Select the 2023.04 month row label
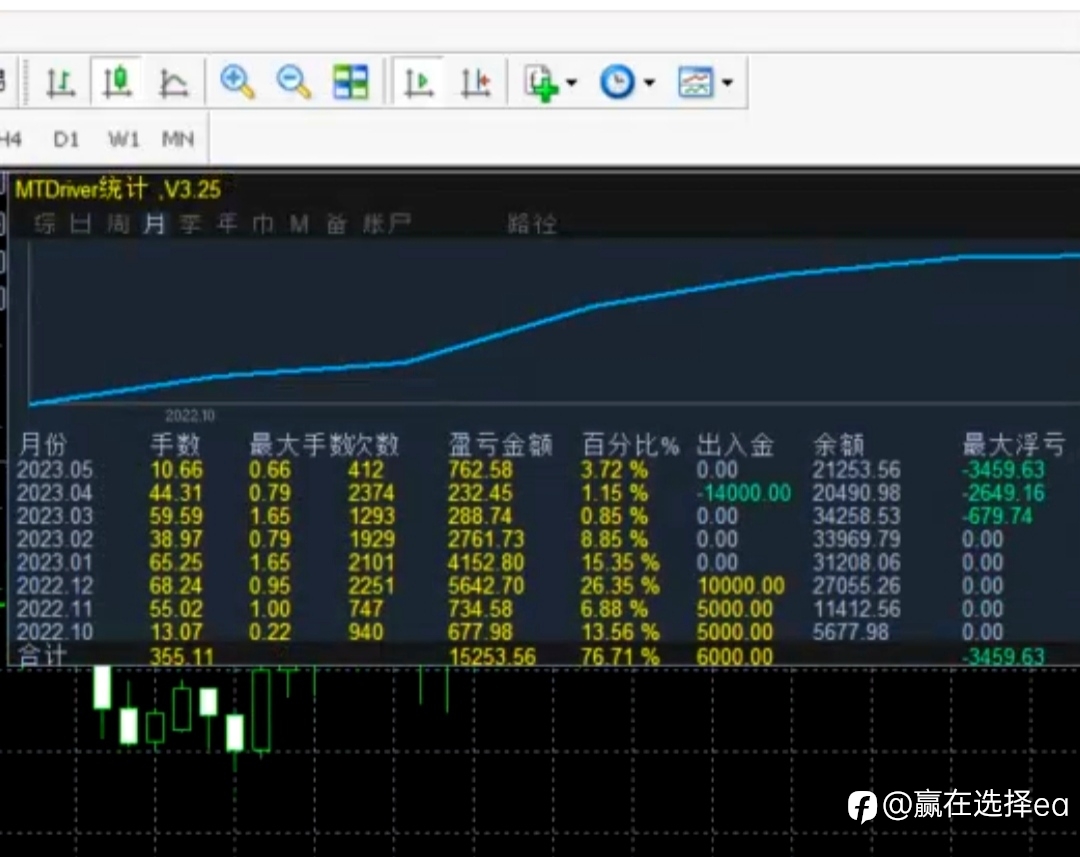The width and height of the screenshot is (1080, 857). tap(54, 493)
